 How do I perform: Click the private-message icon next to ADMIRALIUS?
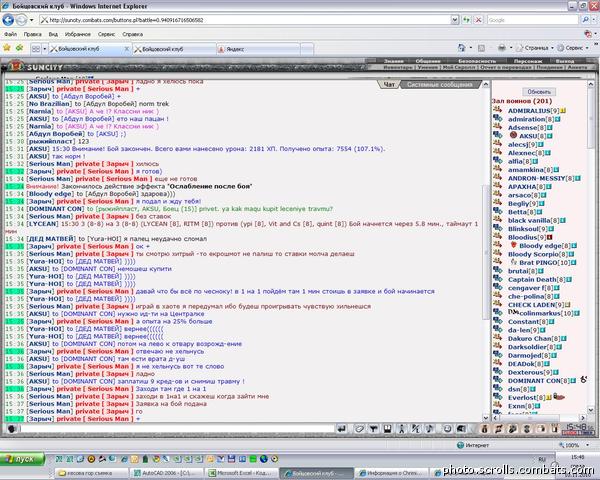point(497,110)
